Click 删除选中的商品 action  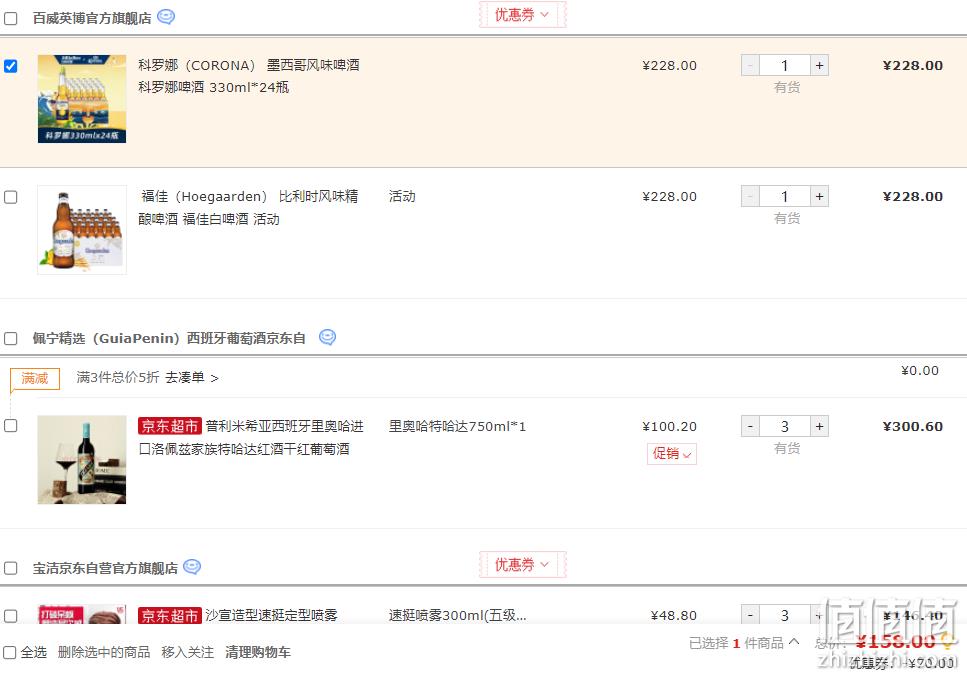[x=104, y=652]
